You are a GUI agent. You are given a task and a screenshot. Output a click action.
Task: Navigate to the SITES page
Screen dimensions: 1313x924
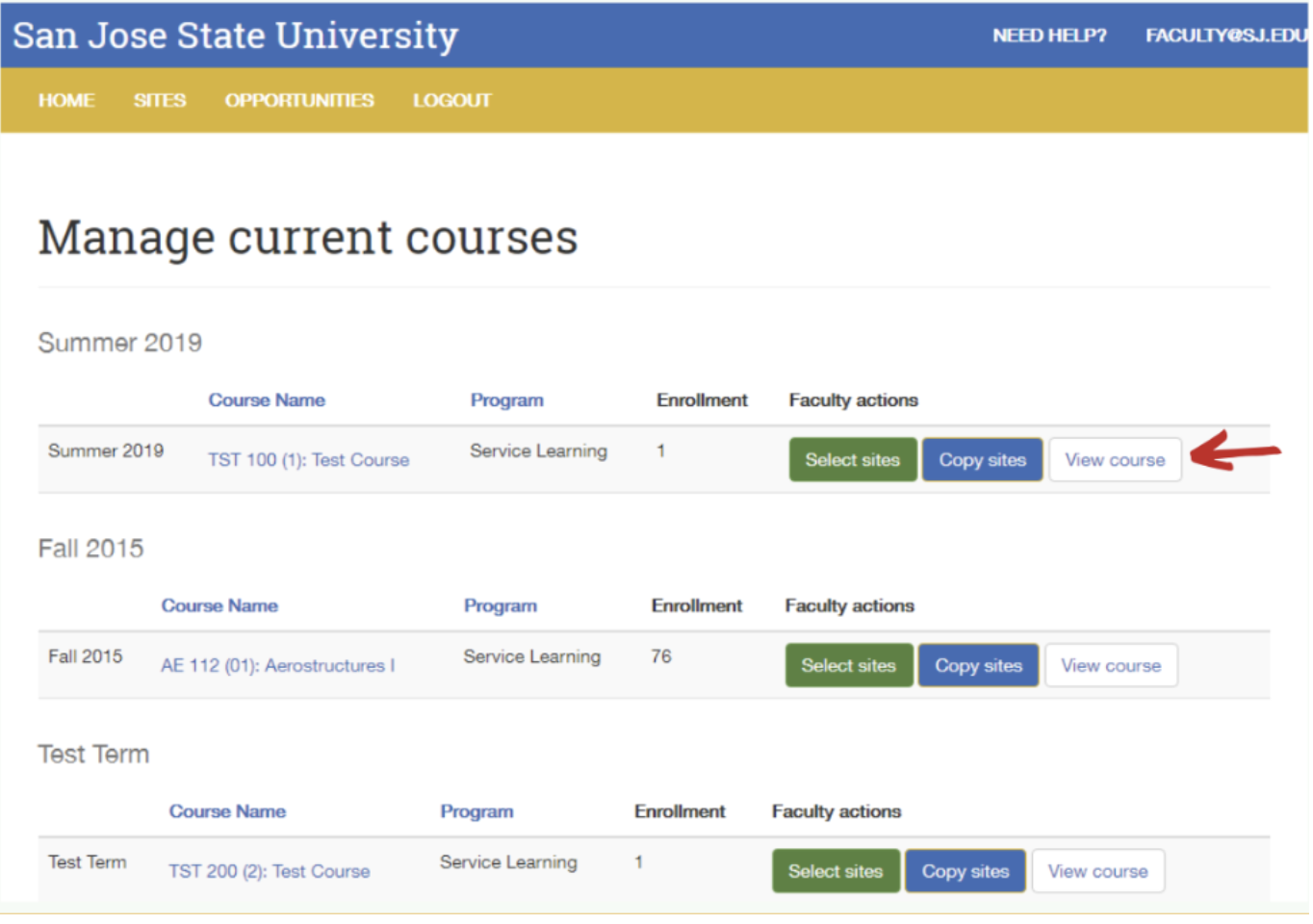click(160, 100)
